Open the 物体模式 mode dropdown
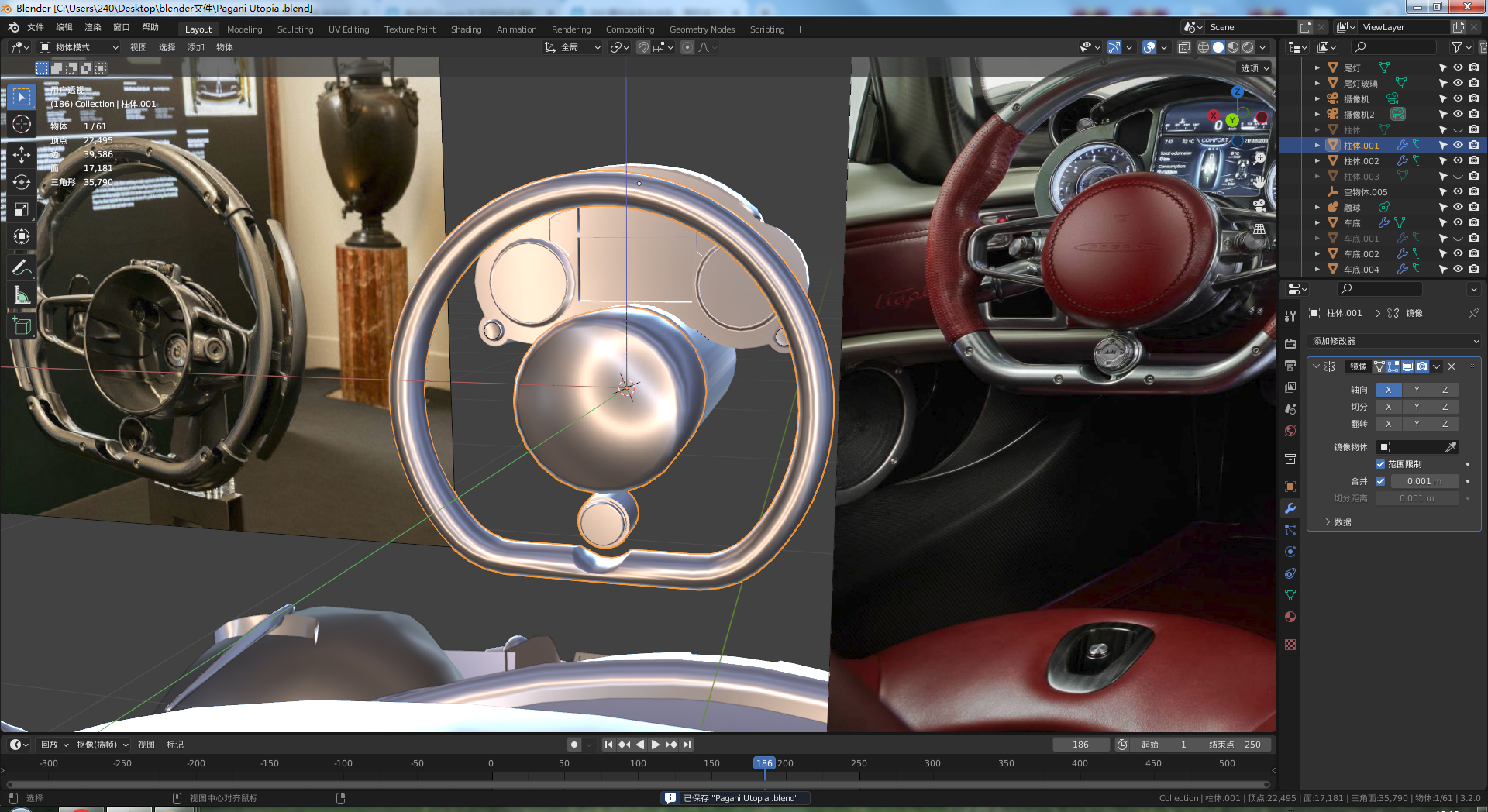This screenshot has width=1488, height=812. coord(79,47)
